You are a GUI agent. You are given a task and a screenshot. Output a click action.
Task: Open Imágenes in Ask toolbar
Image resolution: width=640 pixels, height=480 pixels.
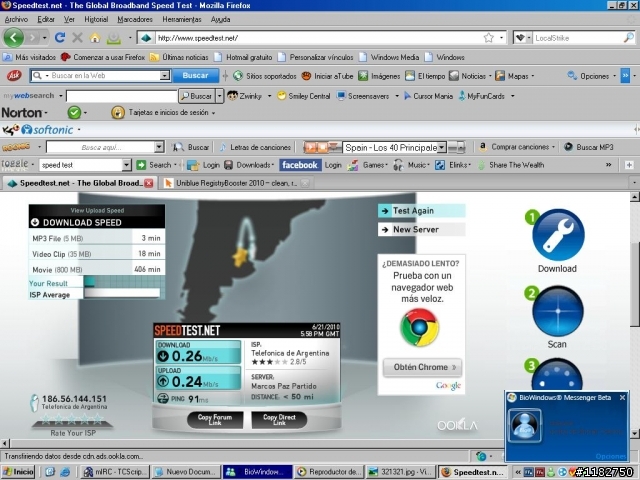(379, 76)
